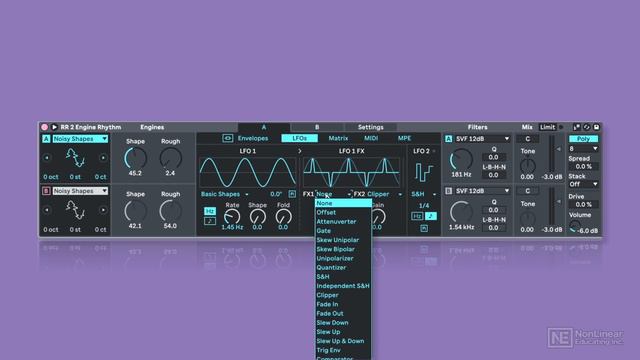Adjust filter B frequency knob at 1.54 kHz

[x=461, y=212]
